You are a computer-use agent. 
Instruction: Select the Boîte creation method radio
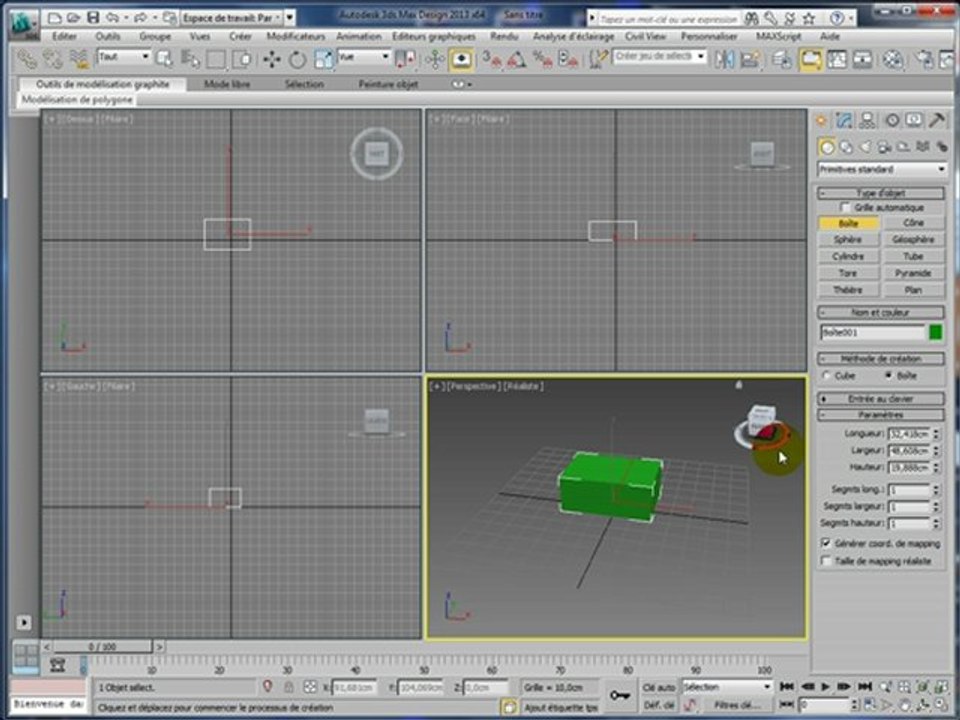coord(888,375)
